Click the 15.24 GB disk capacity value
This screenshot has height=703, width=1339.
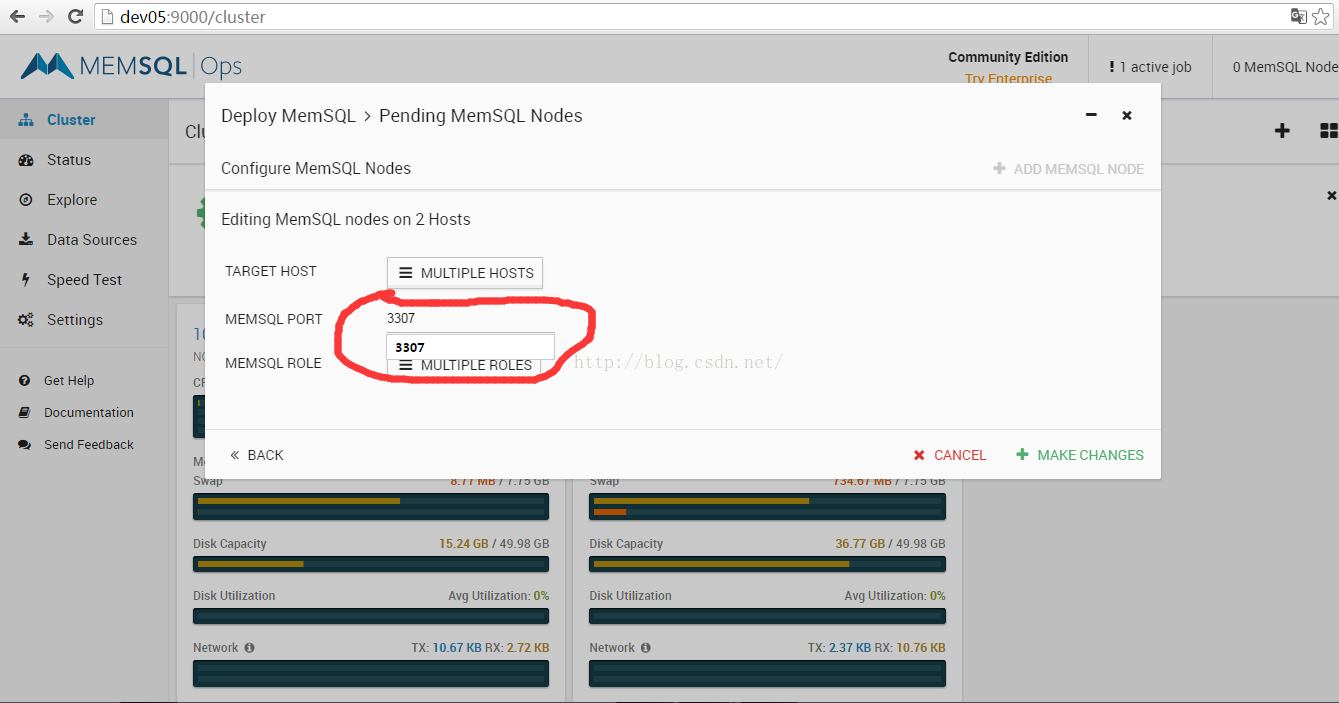464,543
